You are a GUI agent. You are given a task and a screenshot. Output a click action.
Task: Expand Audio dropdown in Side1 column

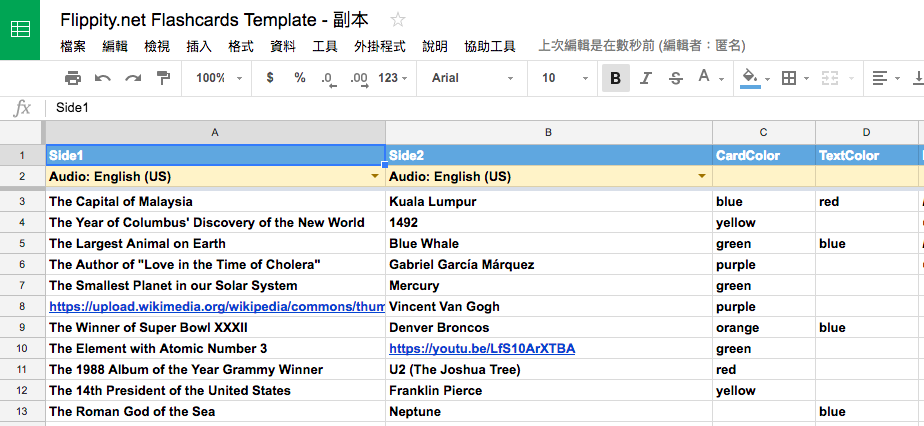tap(375, 177)
